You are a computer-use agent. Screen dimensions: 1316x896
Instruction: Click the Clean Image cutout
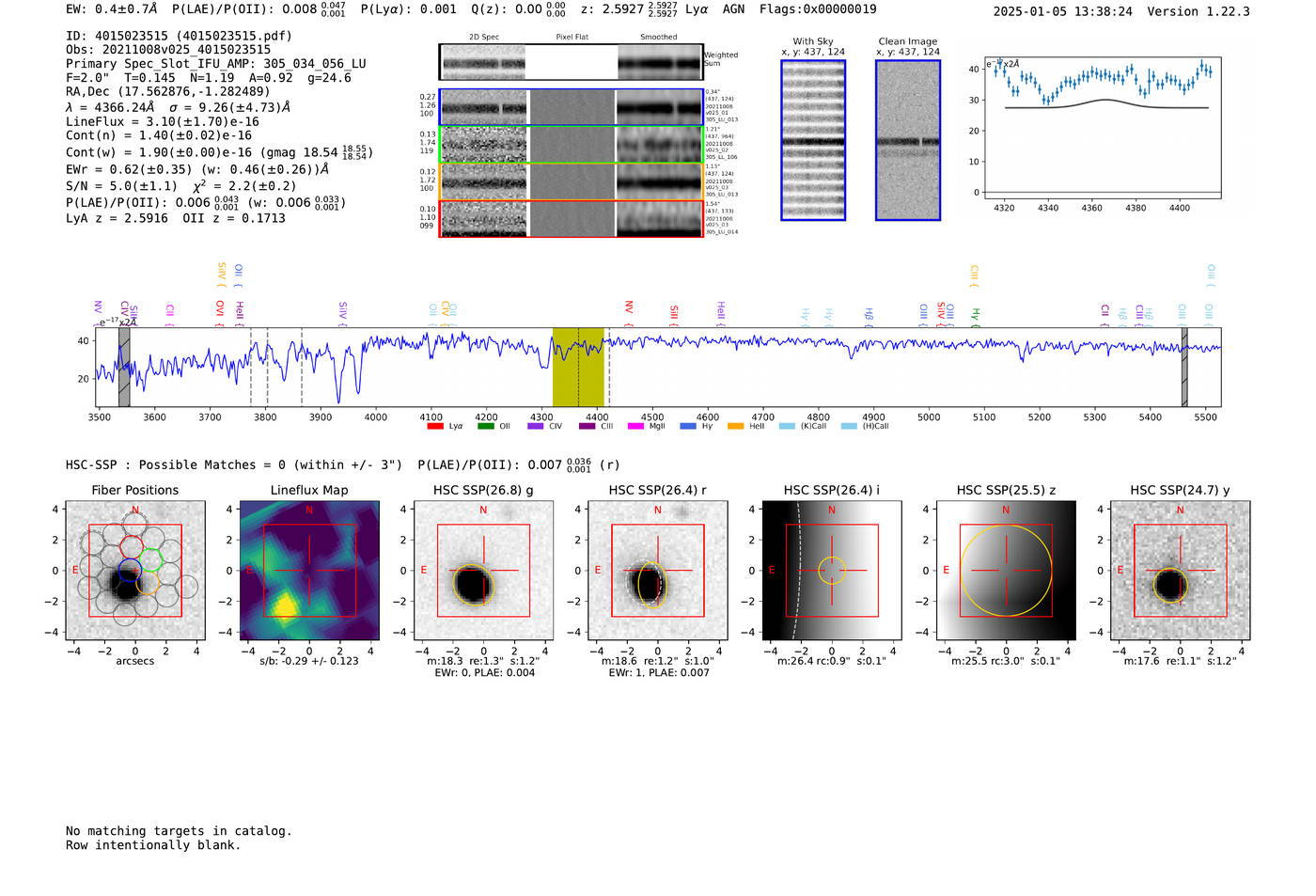tap(908, 140)
